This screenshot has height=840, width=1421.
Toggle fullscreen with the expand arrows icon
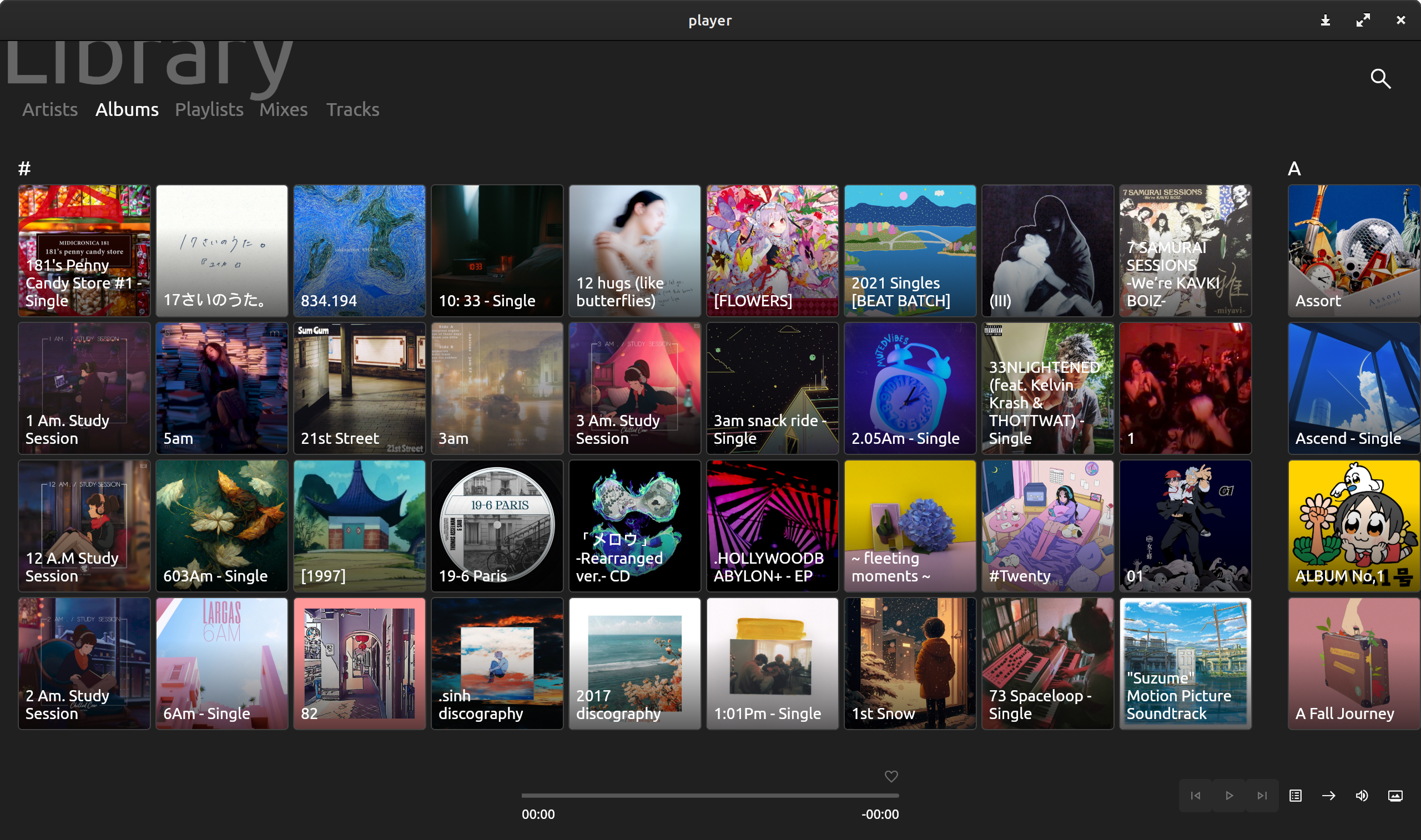point(1363,21)
